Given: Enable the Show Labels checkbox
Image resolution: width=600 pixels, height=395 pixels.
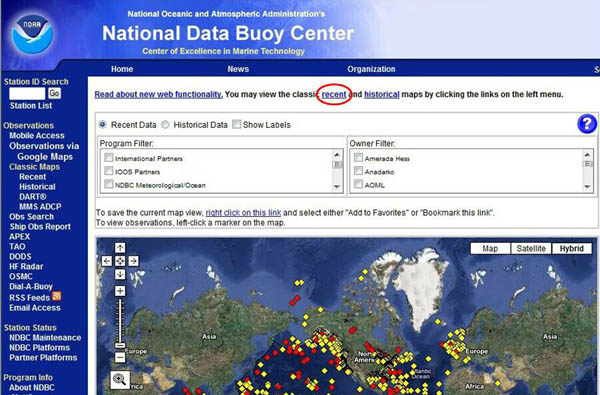Looking at the screenshot, I should coord(236,124).
